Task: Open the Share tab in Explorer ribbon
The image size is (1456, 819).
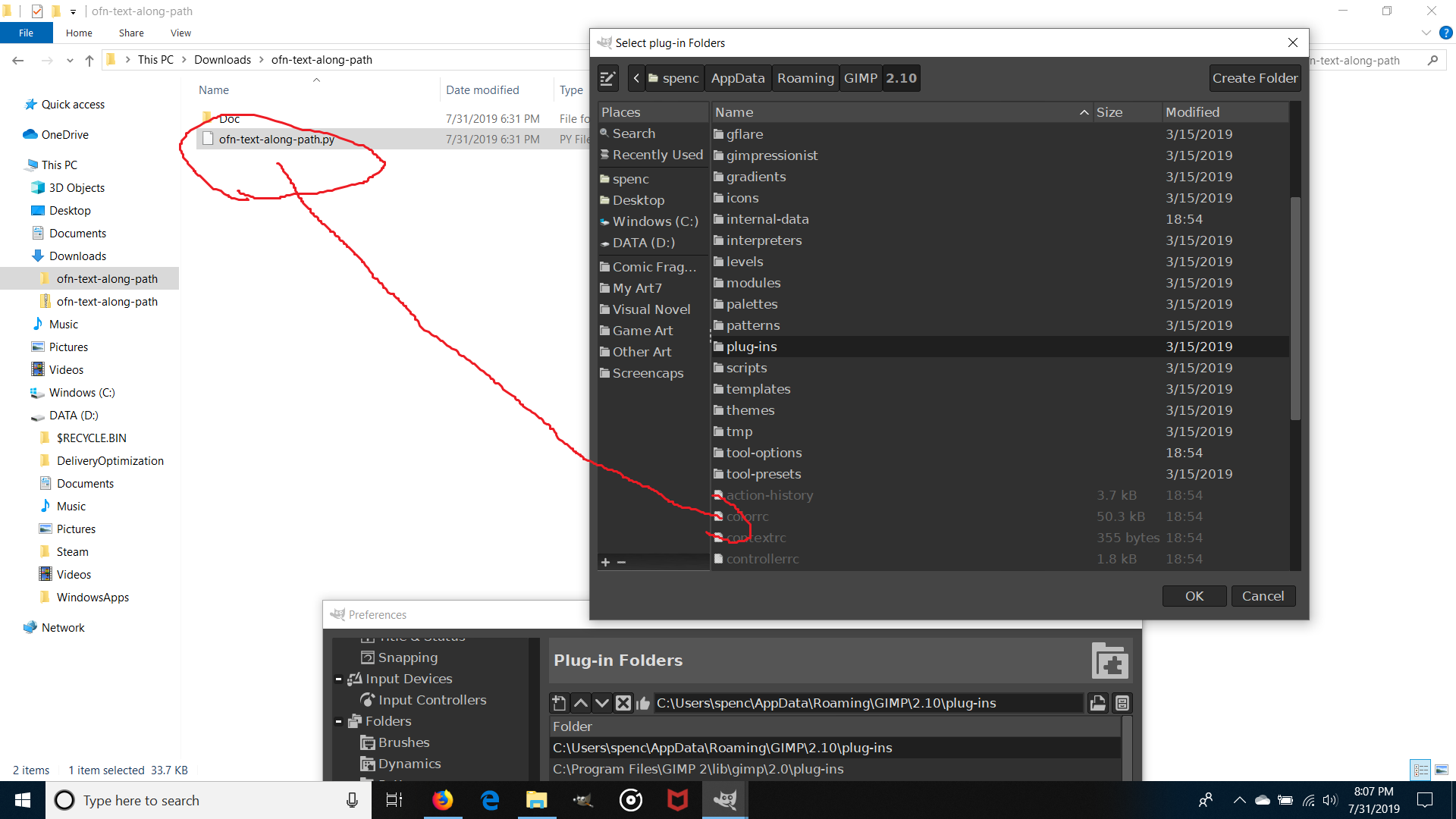Action: [x=131, y=33]
